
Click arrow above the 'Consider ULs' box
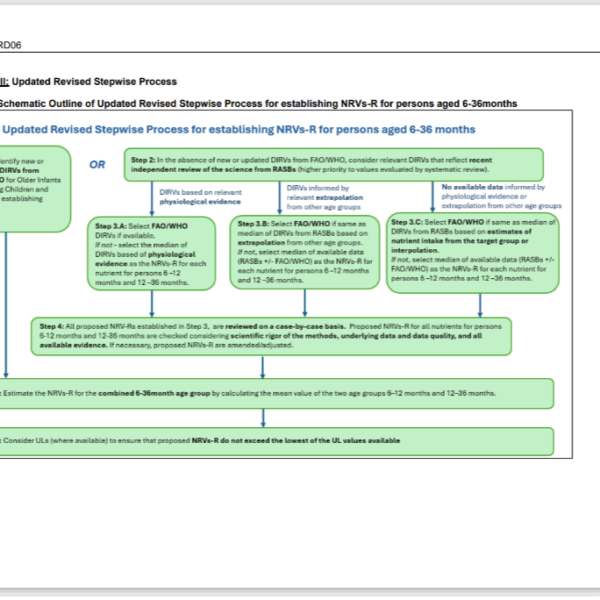point(261,418)
